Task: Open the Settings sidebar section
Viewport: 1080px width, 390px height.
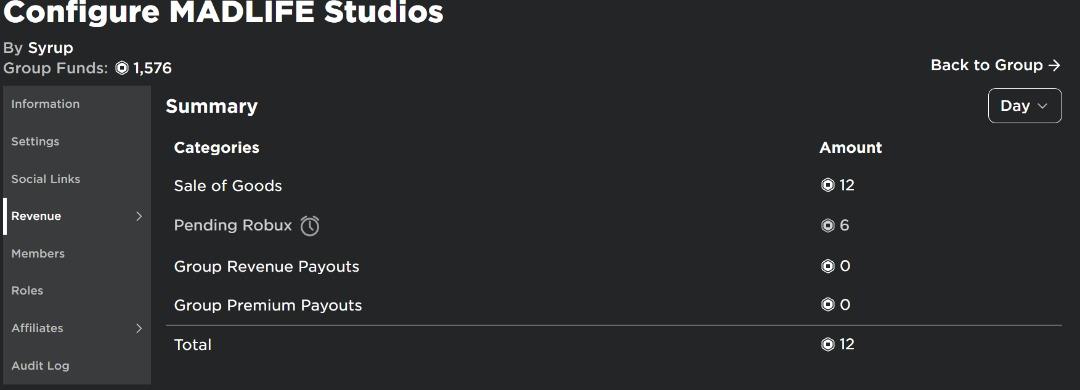Action: pos(77,141)
